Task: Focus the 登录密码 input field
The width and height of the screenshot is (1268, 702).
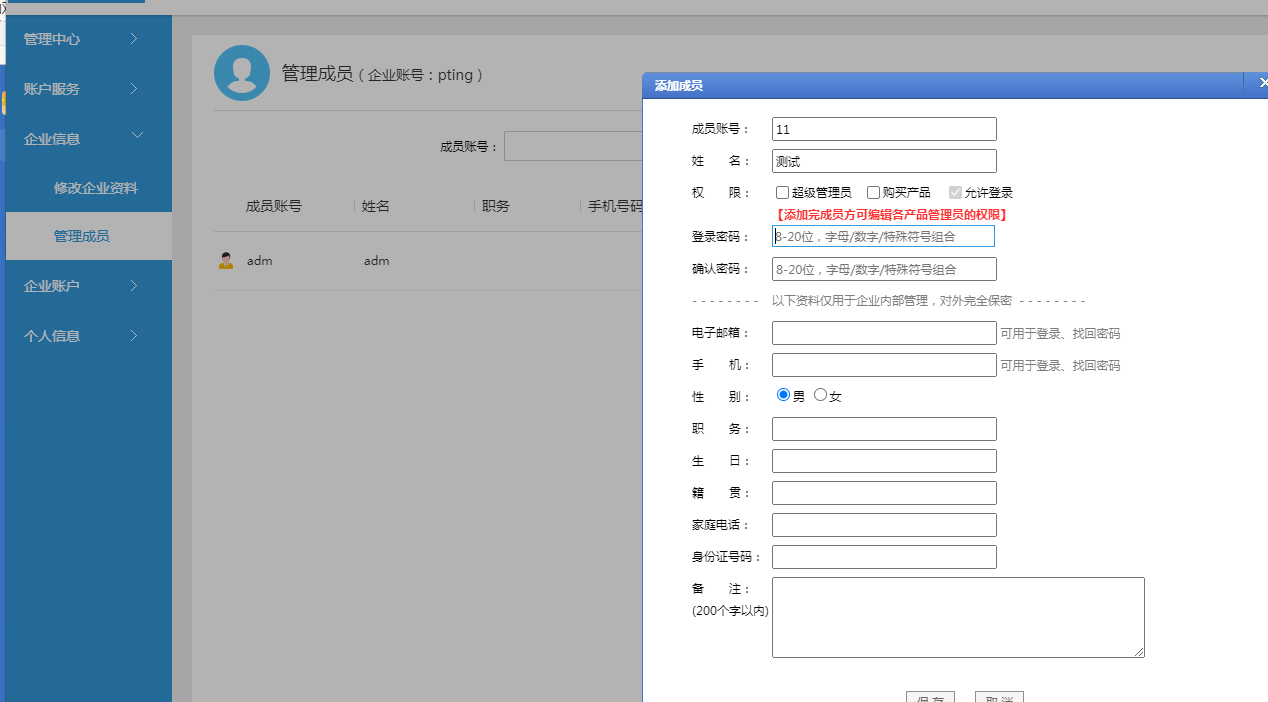Action: click(x=884, y=237)
